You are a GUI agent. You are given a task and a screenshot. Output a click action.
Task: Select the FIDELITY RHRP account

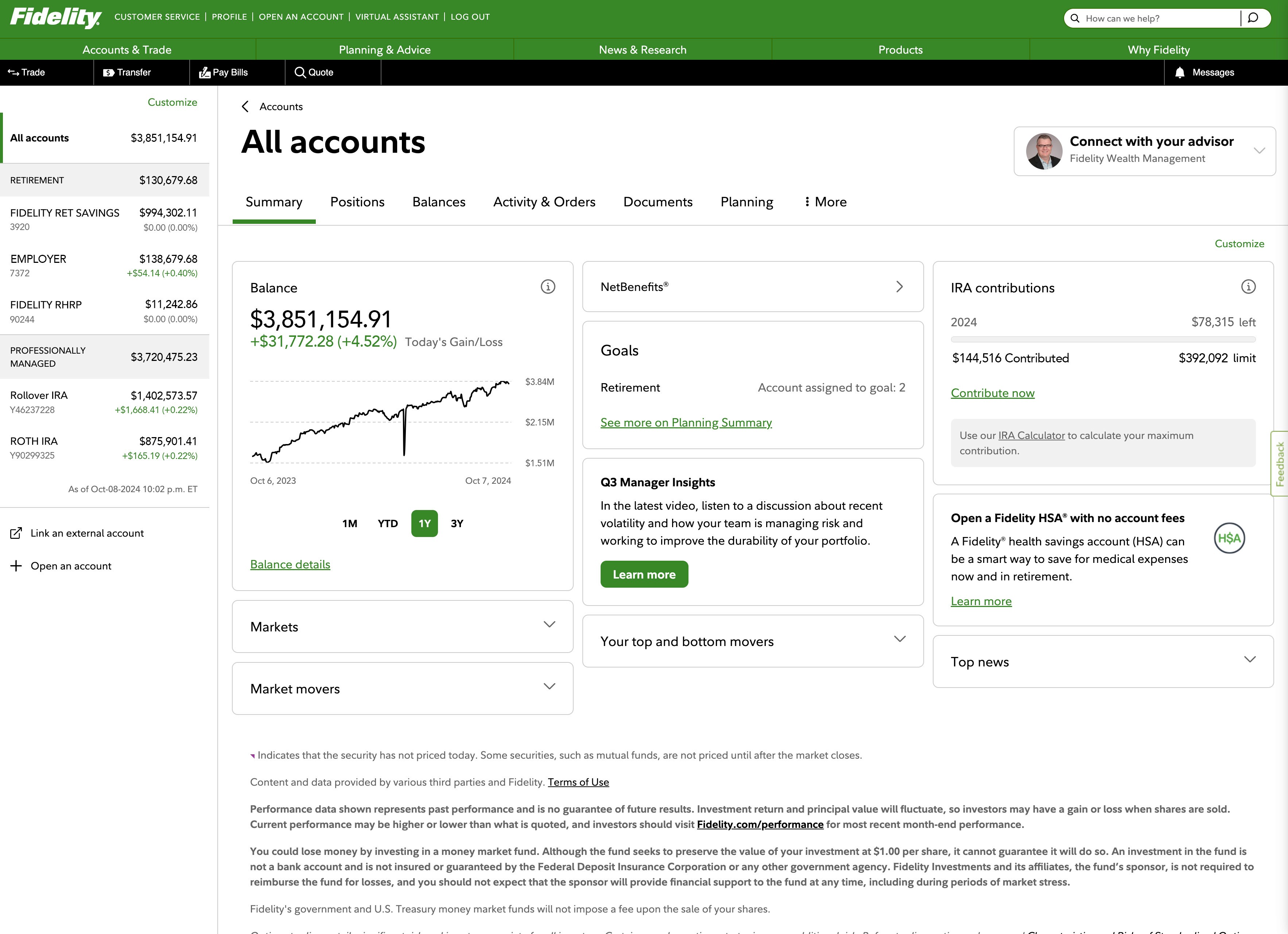point(105,312)
